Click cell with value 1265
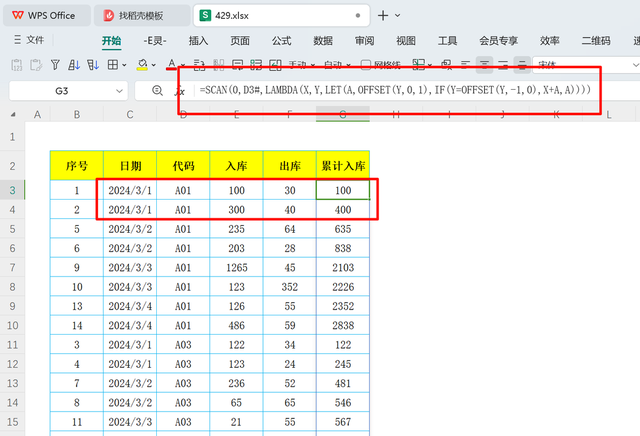This screenshot has height=436, width=640. tap(236, 267)
